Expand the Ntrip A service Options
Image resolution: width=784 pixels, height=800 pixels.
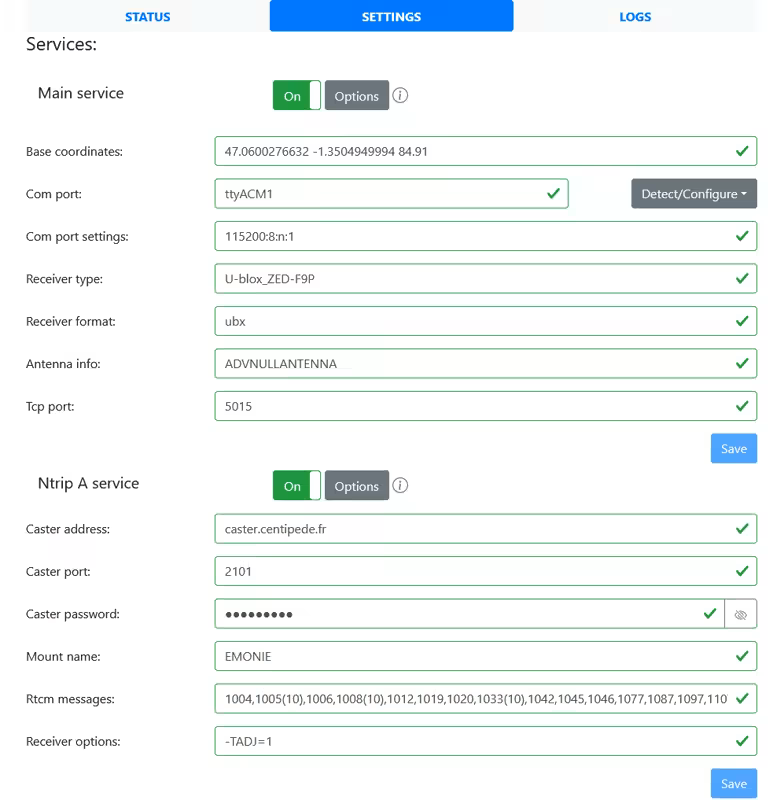356,486
